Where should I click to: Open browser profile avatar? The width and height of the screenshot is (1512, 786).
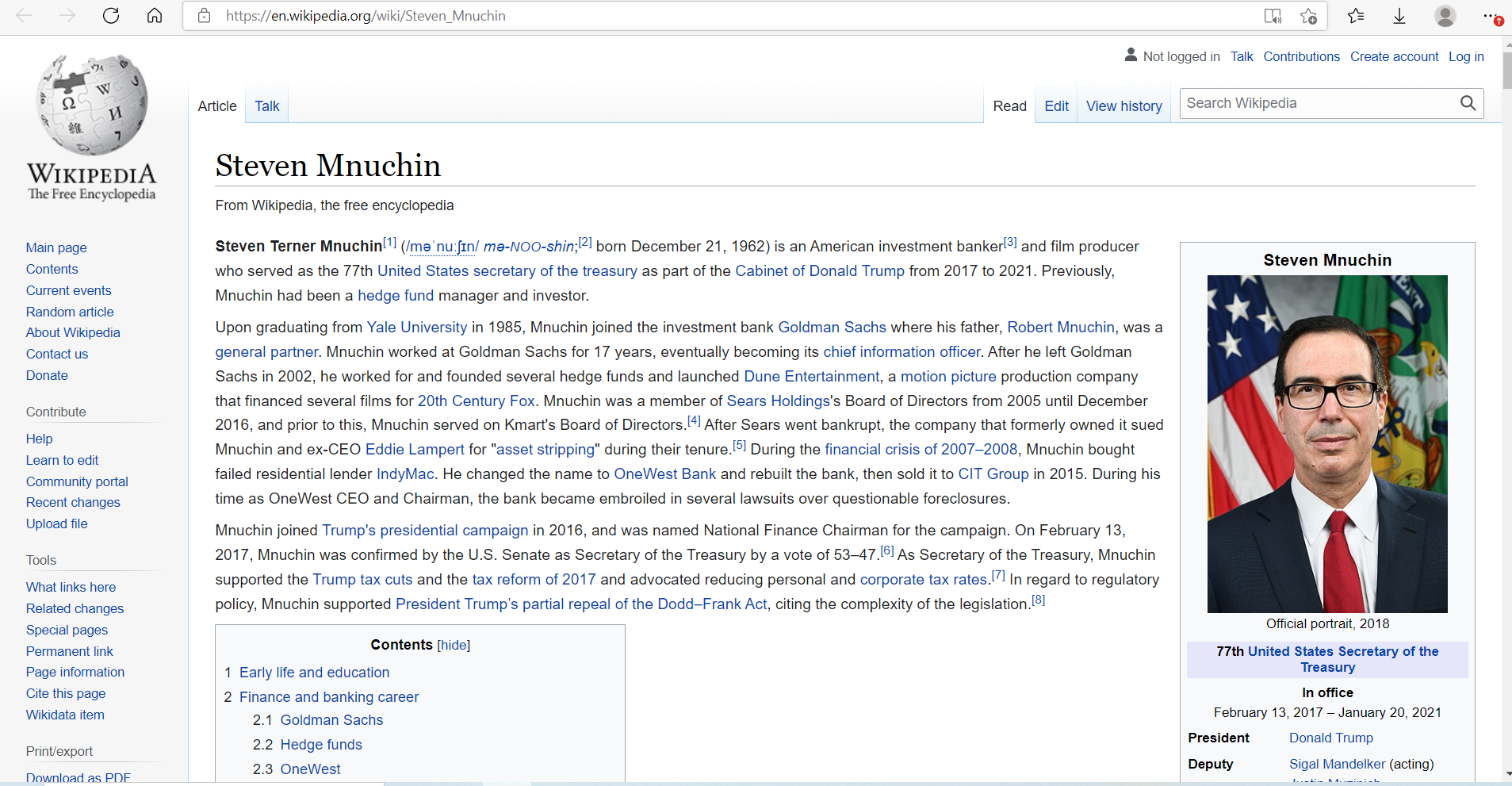[x=1445, y=16]
